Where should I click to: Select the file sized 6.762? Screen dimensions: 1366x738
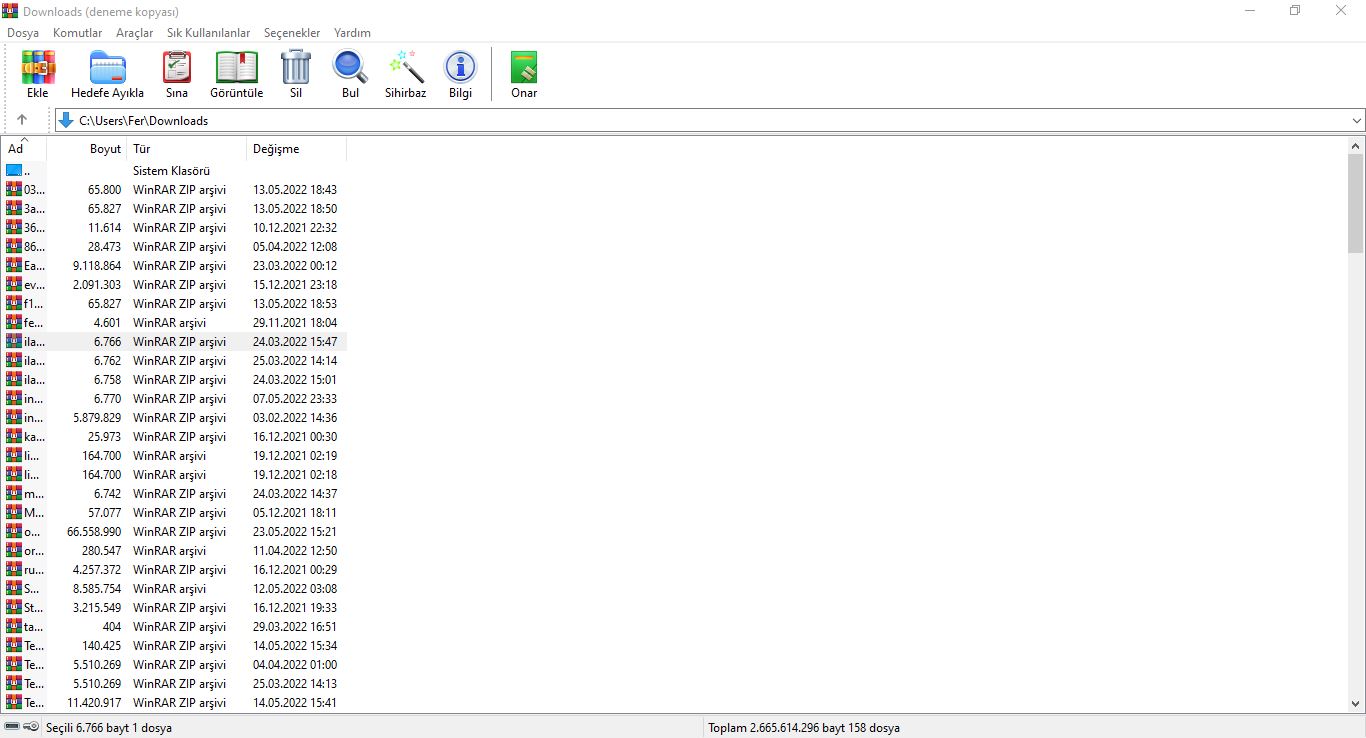pyautogui.click(x=174, y=361)
